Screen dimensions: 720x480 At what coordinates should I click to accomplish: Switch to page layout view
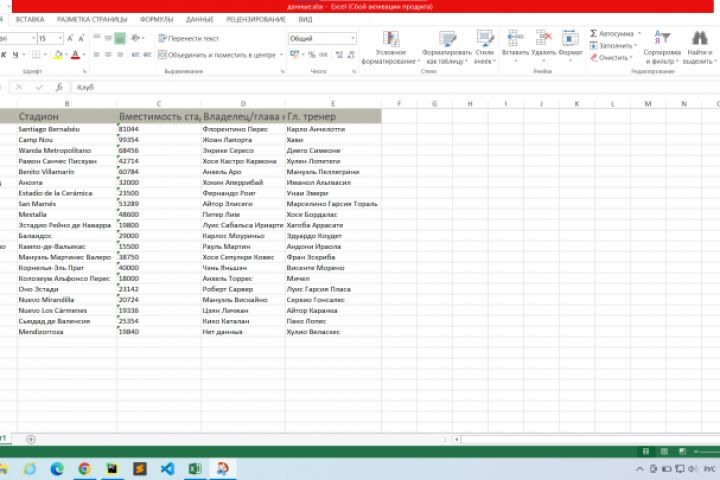[664, 452]
